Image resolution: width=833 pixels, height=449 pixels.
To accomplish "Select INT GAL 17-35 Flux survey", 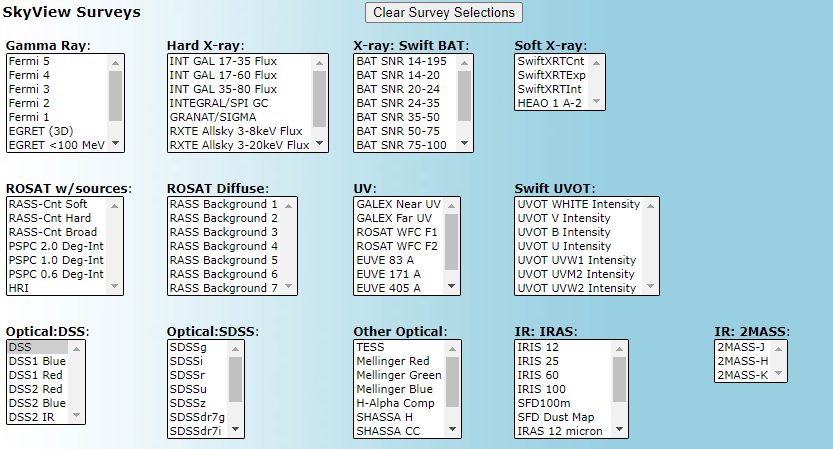I will [x=240, y=61].
